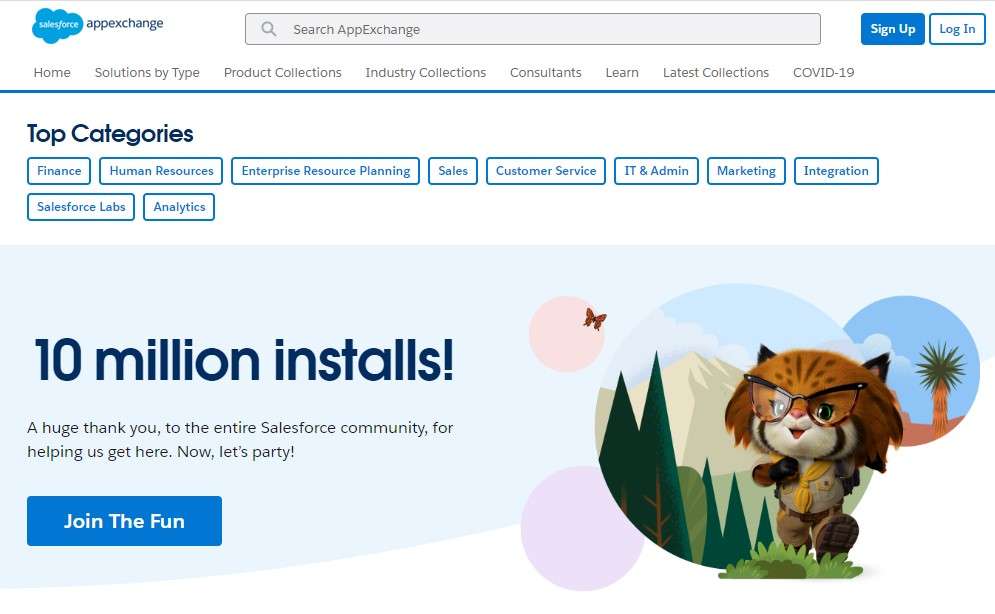This screenshot has width=995, height=614.
Task: Open the COVID-19 nav item
Action: [823, 72]
